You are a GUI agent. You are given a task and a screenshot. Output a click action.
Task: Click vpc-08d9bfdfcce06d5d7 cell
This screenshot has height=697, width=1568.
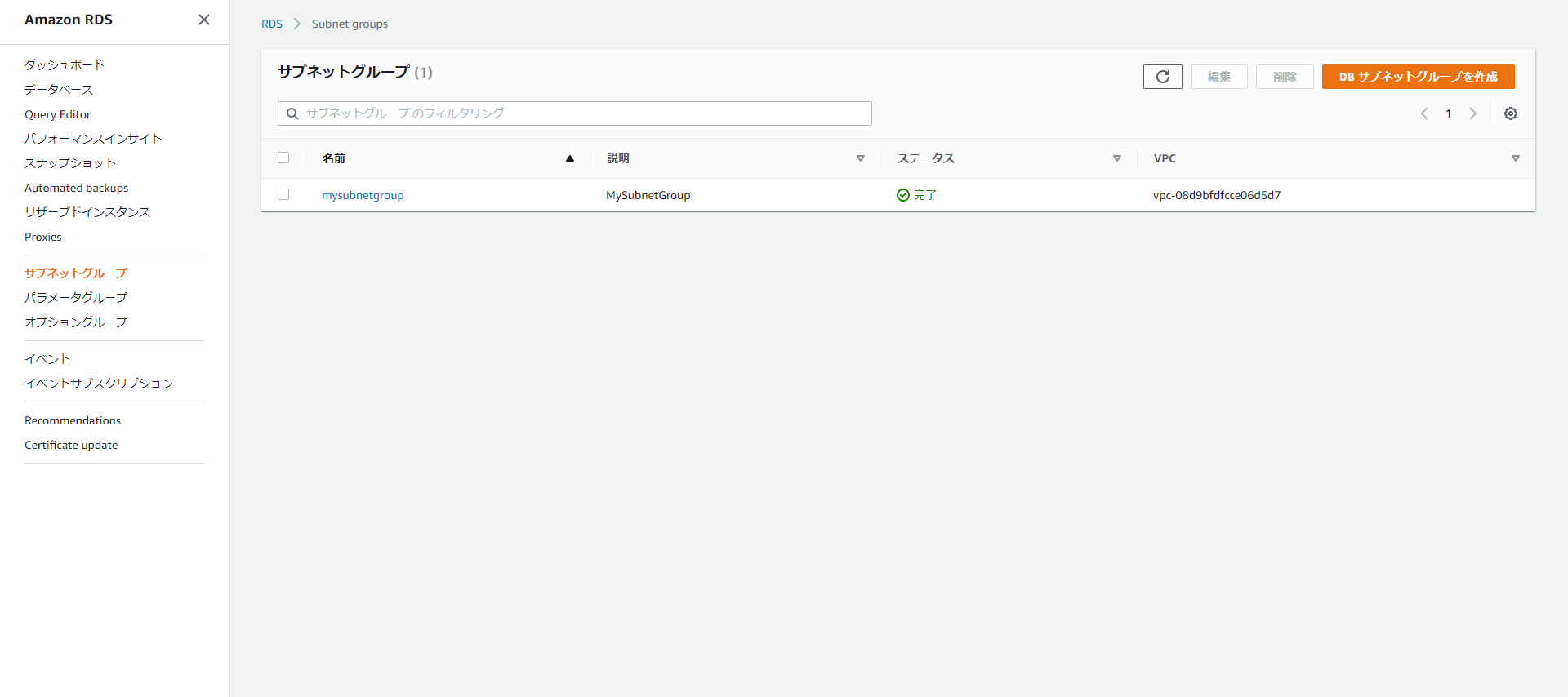point(1217,195)
